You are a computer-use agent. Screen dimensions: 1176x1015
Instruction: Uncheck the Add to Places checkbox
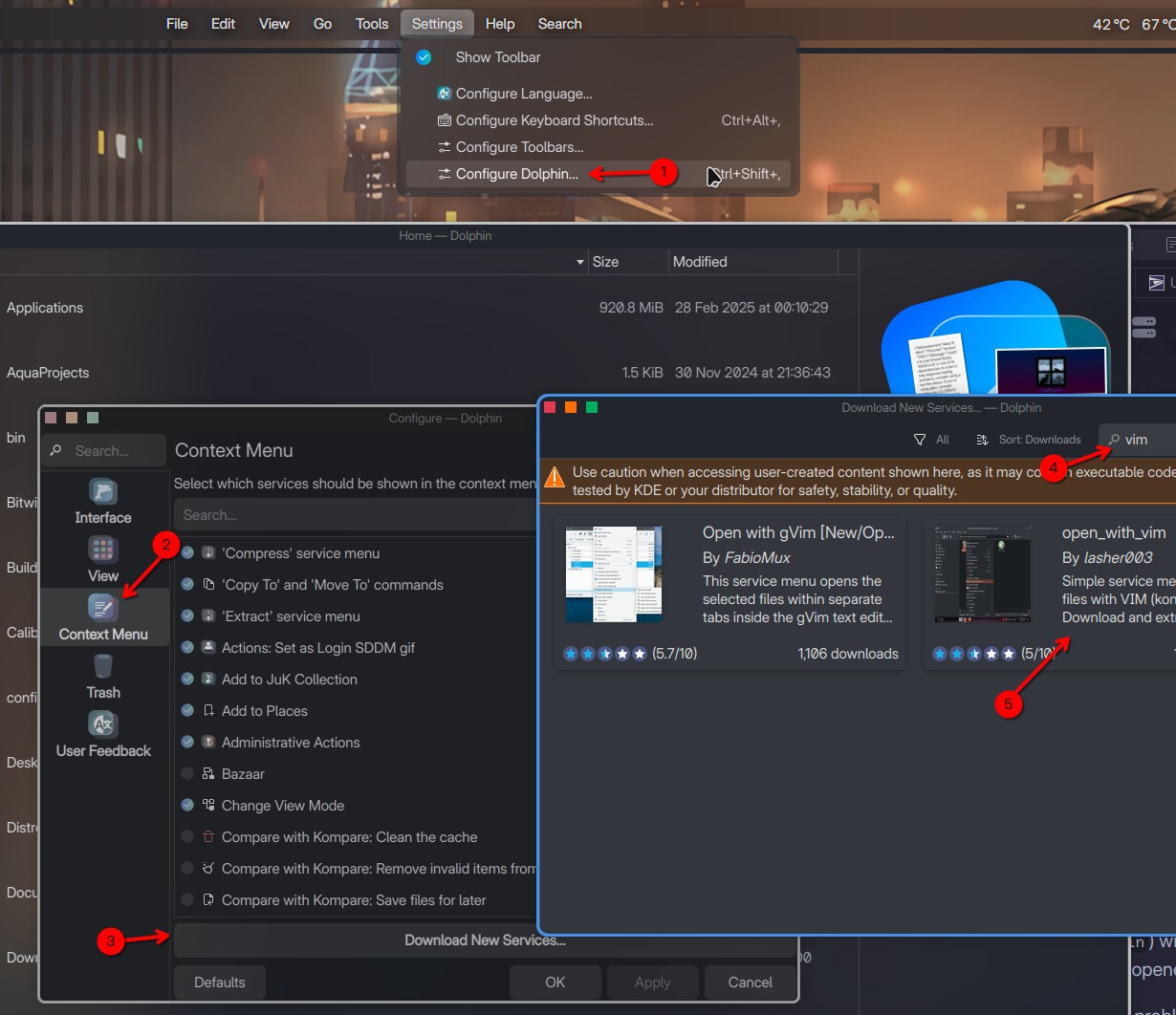(187, 710)
